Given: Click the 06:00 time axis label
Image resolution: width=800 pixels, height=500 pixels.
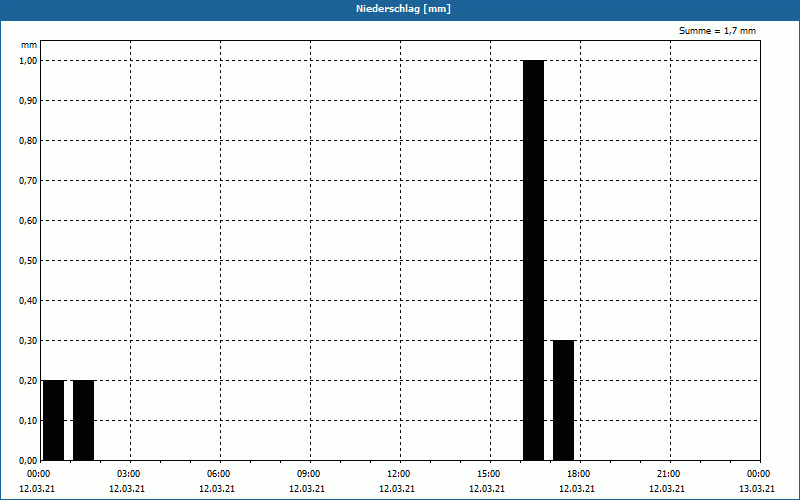Looking at the screenshot, I should click(219, 474).
